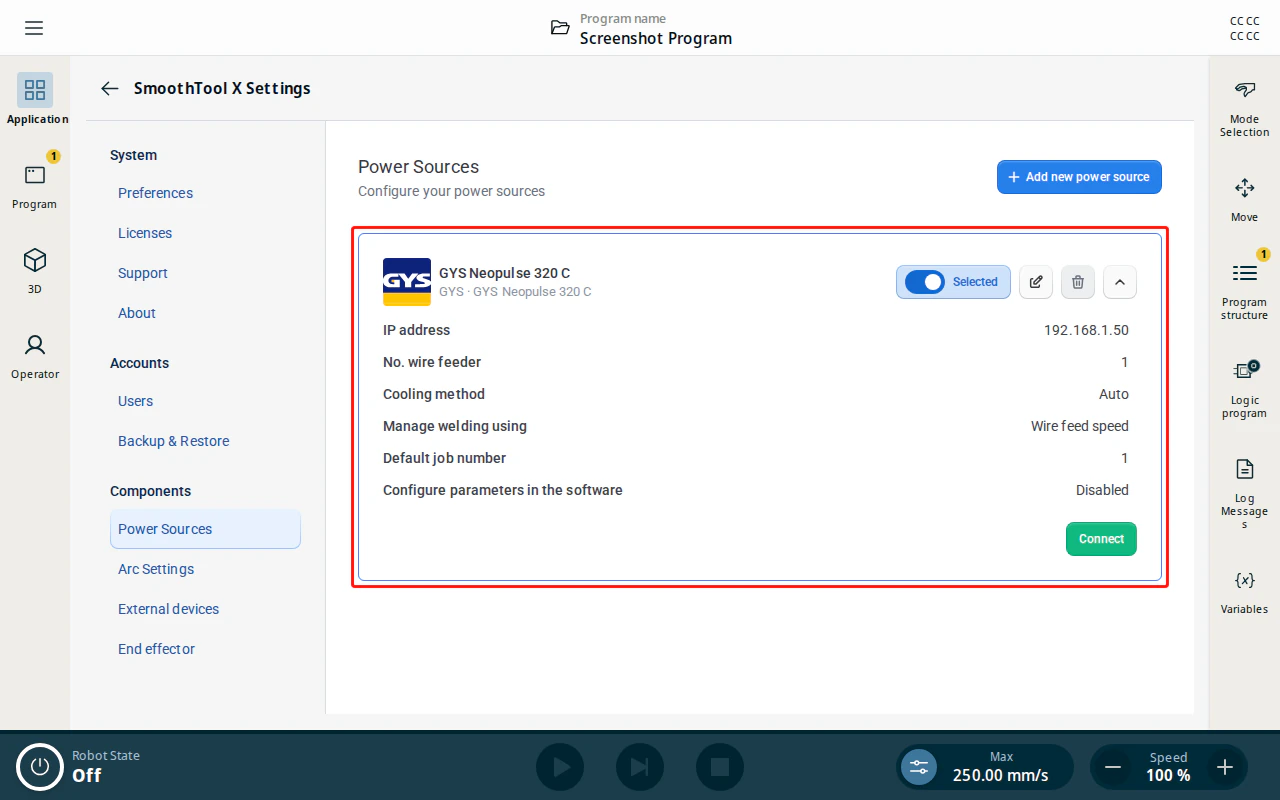Image resolution: width=1280 pixels, height=800 pixels.
Task: Click the Screenshot Program name
Action: pyautogui.click(x=656, y=38)
